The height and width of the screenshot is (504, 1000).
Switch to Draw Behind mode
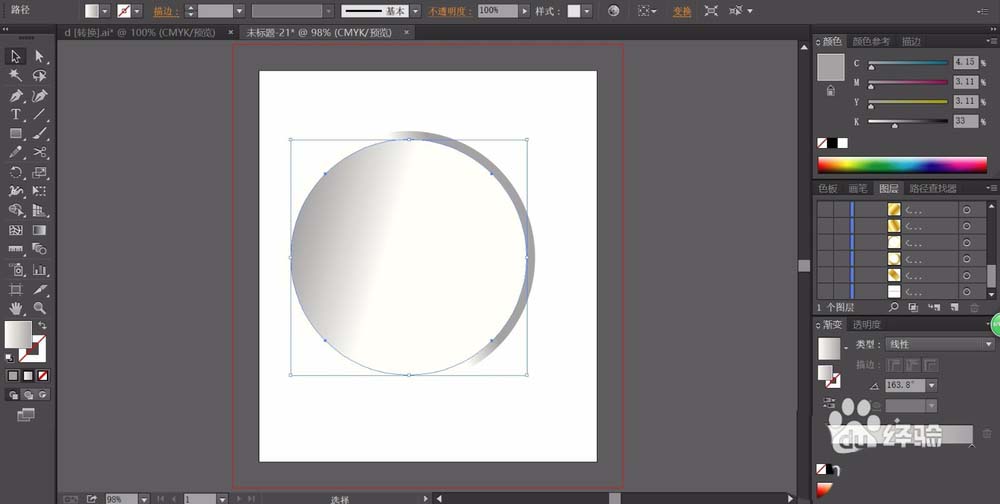[28, 395]
